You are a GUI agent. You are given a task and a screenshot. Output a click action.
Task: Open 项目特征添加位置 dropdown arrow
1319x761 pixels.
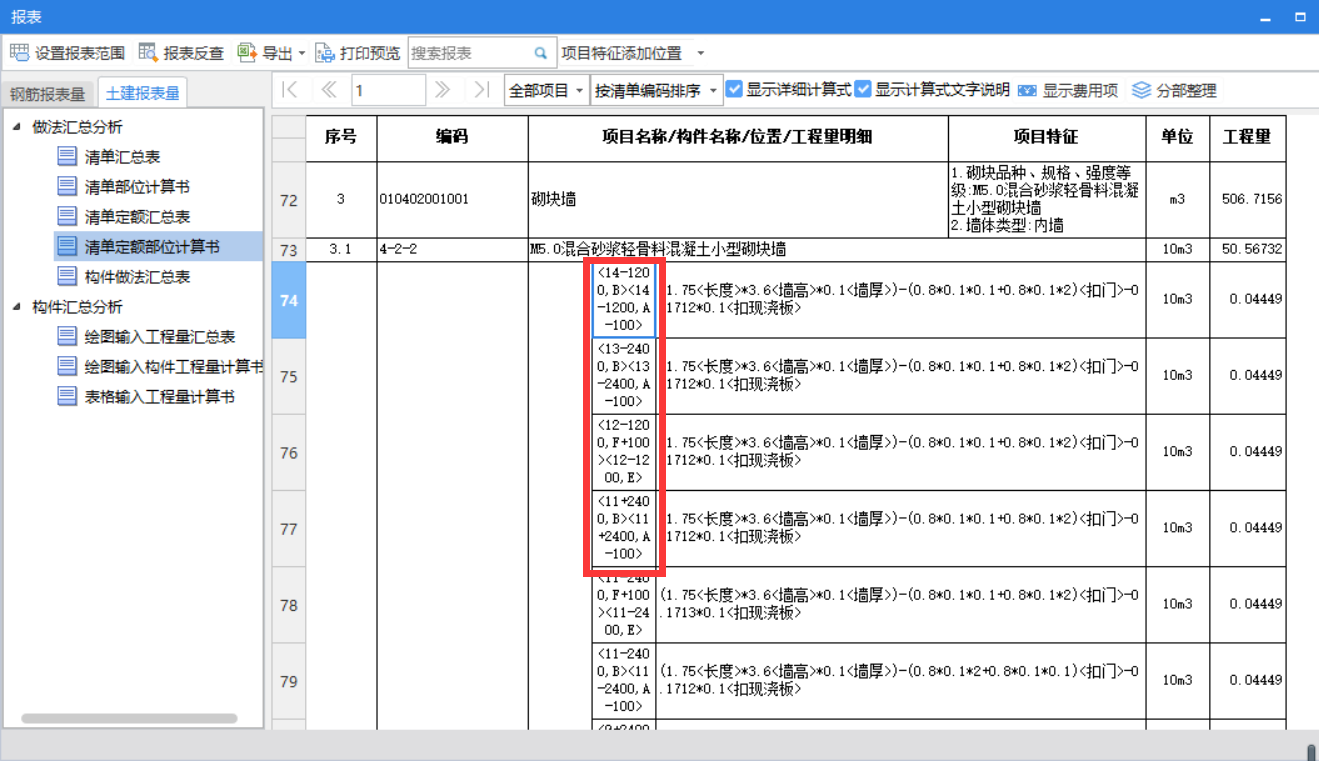pos(700,53)
